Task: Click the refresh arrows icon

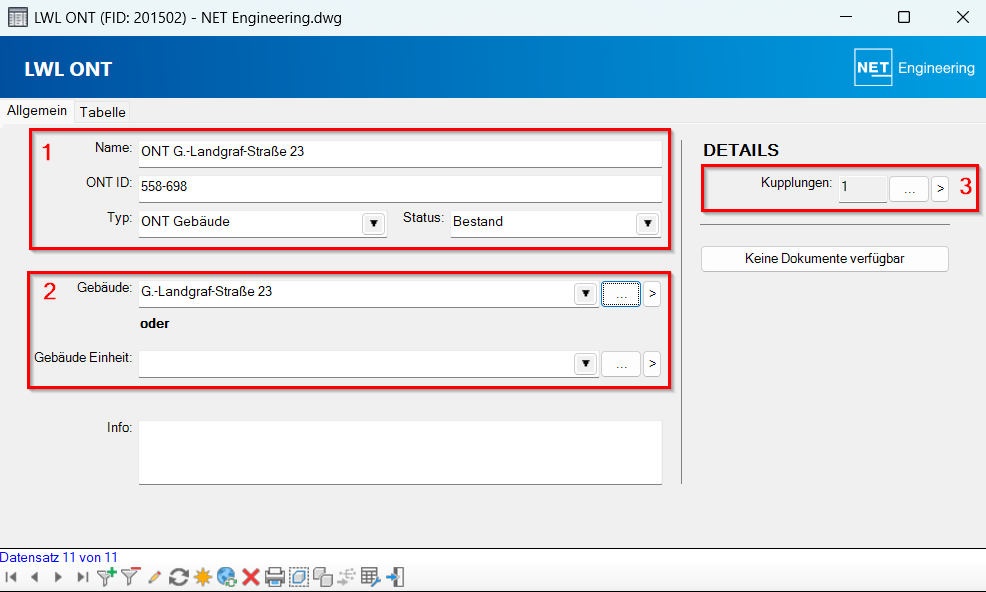Action: 178,577
